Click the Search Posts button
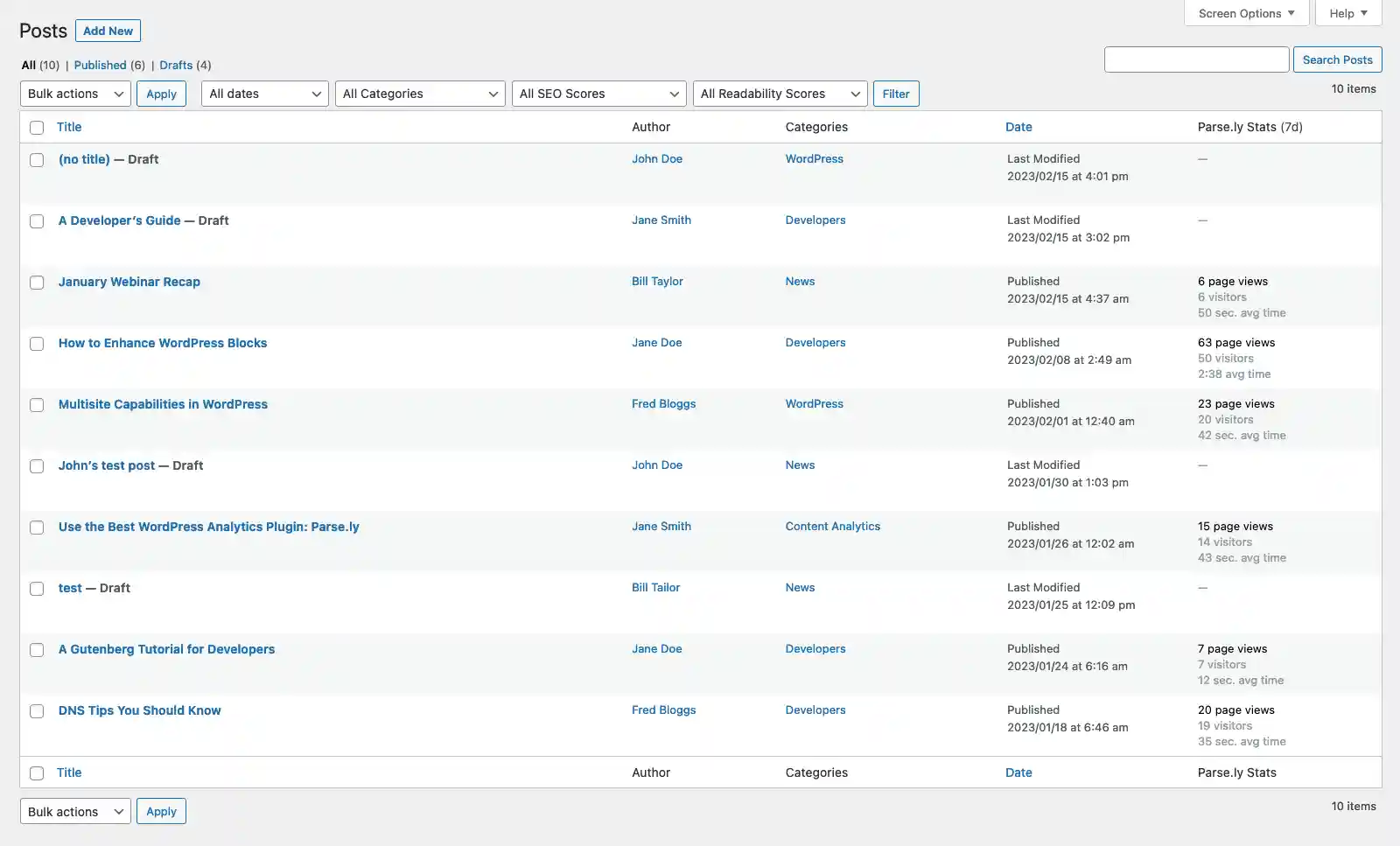Viewport: 1400px width, 846px height. click(1337, 59)
